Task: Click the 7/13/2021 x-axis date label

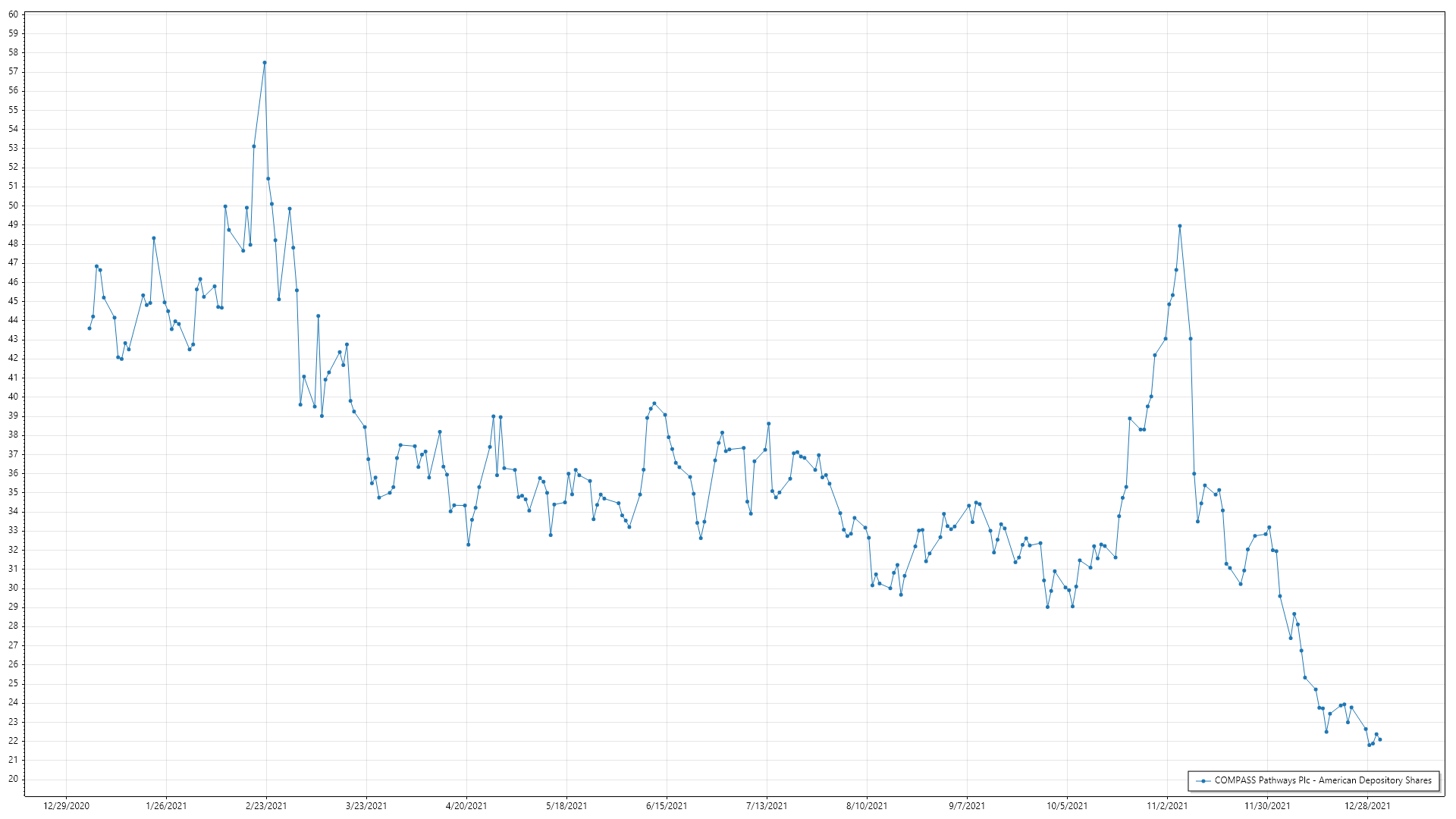Action: point(767,806)
